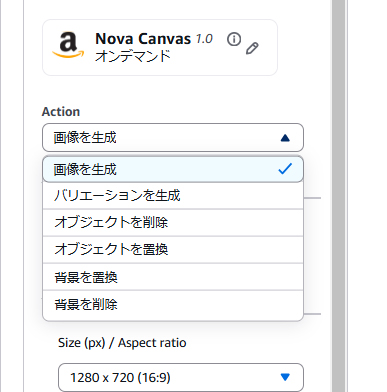
Task: Click the Action field label
Action: [61, 112]
